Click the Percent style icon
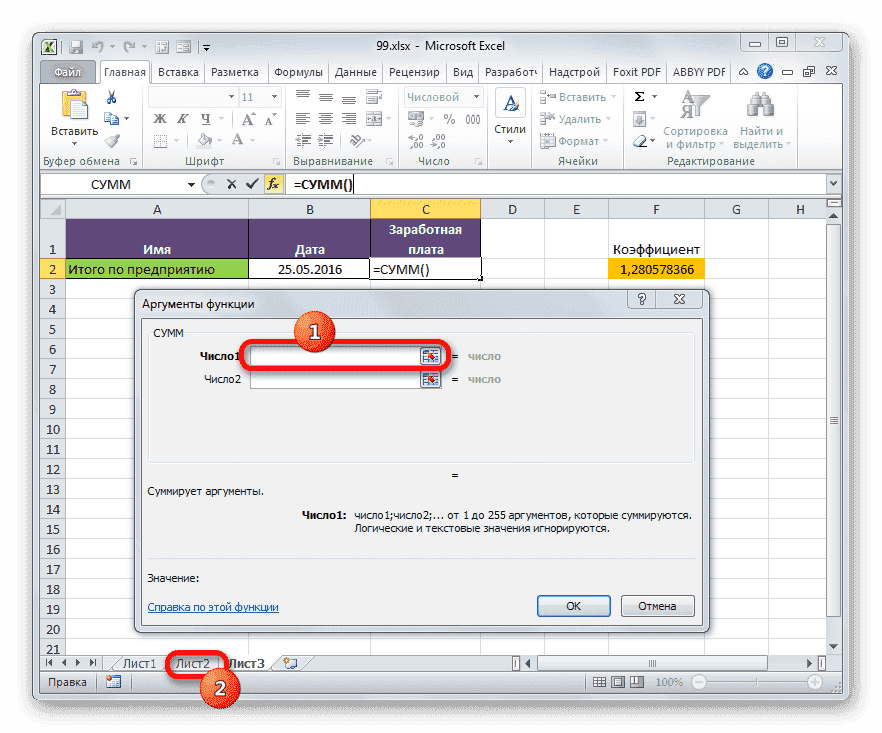The height and width of the screenshot is (733, 882). point(449,118)
